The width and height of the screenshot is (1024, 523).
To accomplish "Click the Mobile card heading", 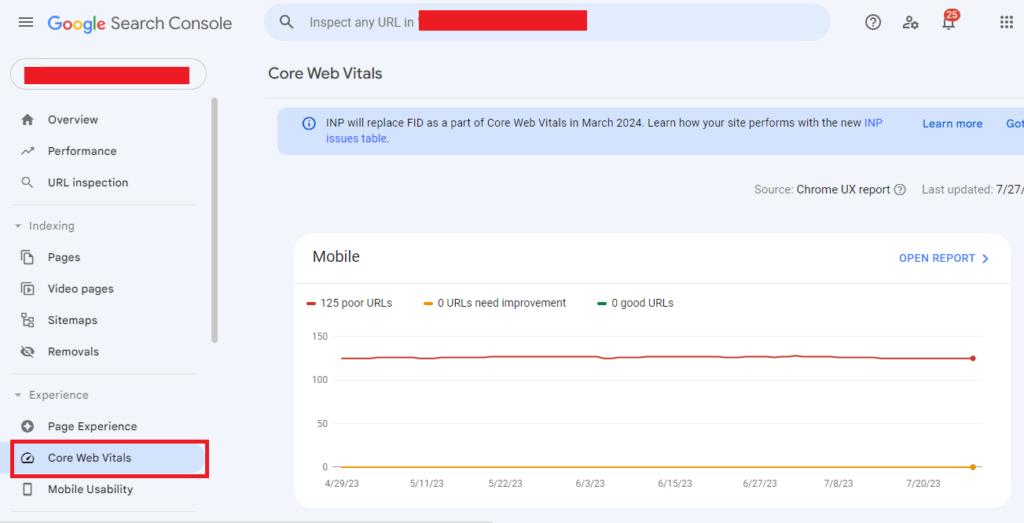I will click(336, 257).
